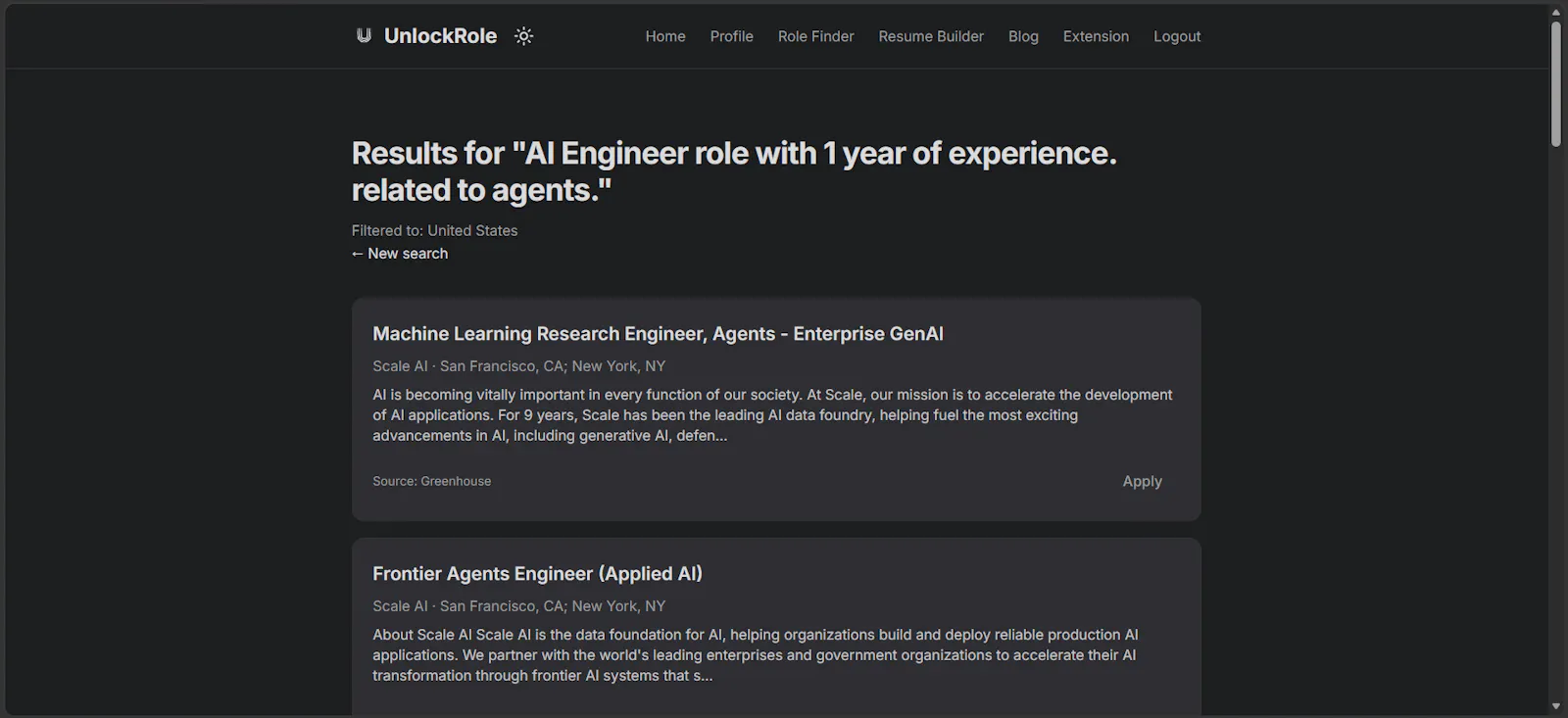
Task: Click the 'About Scale AI' description of the Frontier Agents job
Action: pos(756,655)
